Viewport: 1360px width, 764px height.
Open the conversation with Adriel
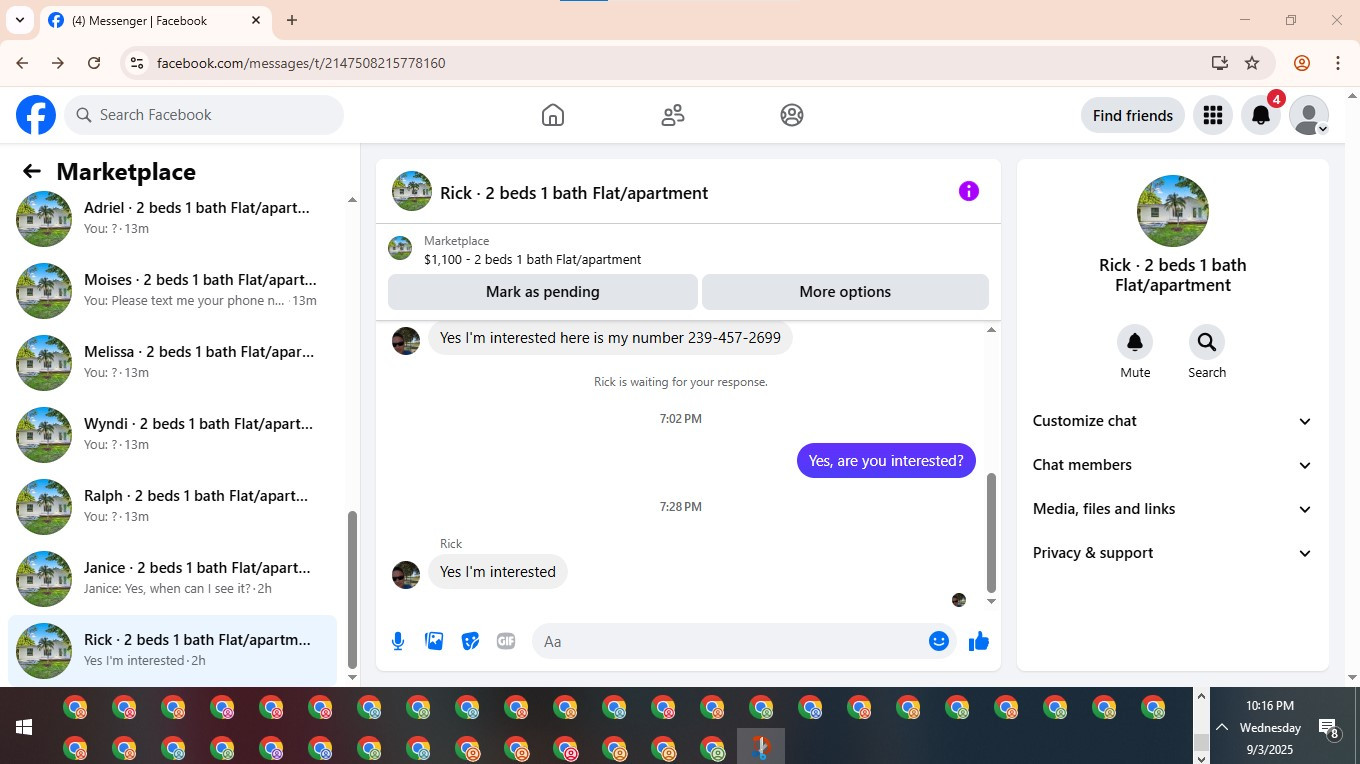point(172,218)
